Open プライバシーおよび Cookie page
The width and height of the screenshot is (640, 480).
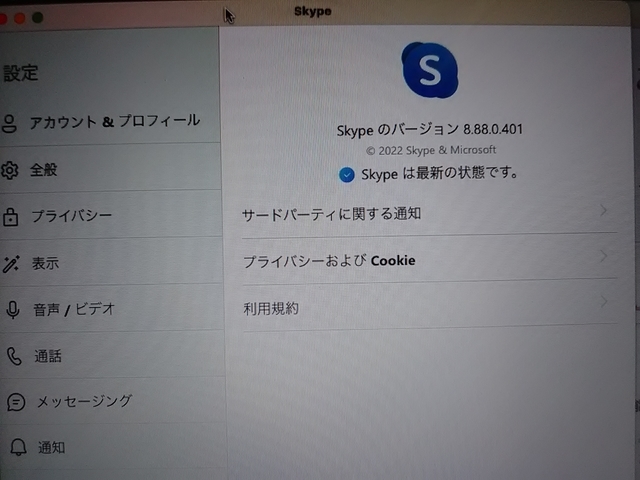430,259
